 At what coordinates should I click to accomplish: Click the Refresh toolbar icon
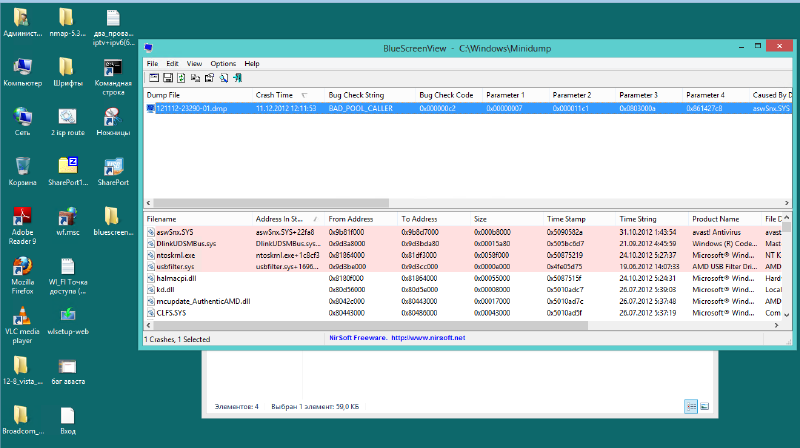pos(181,78)
